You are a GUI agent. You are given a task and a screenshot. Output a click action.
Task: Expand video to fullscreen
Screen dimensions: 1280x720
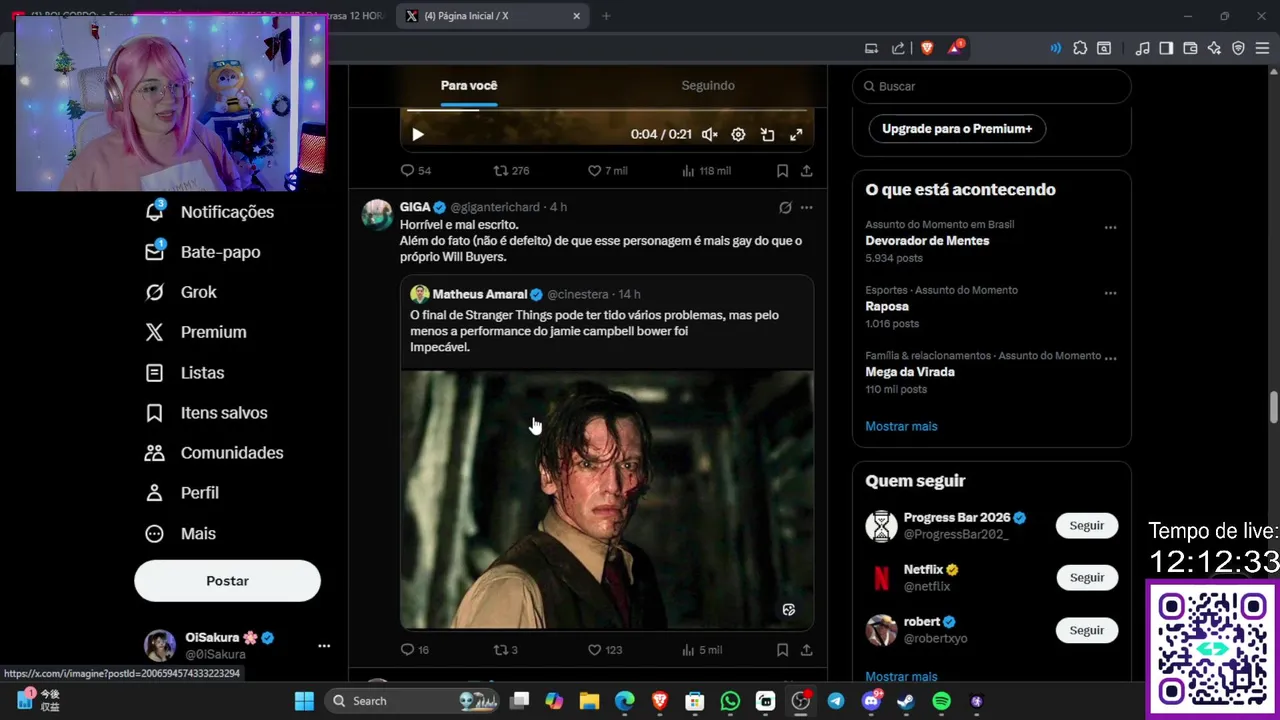(x=796, y=134)
